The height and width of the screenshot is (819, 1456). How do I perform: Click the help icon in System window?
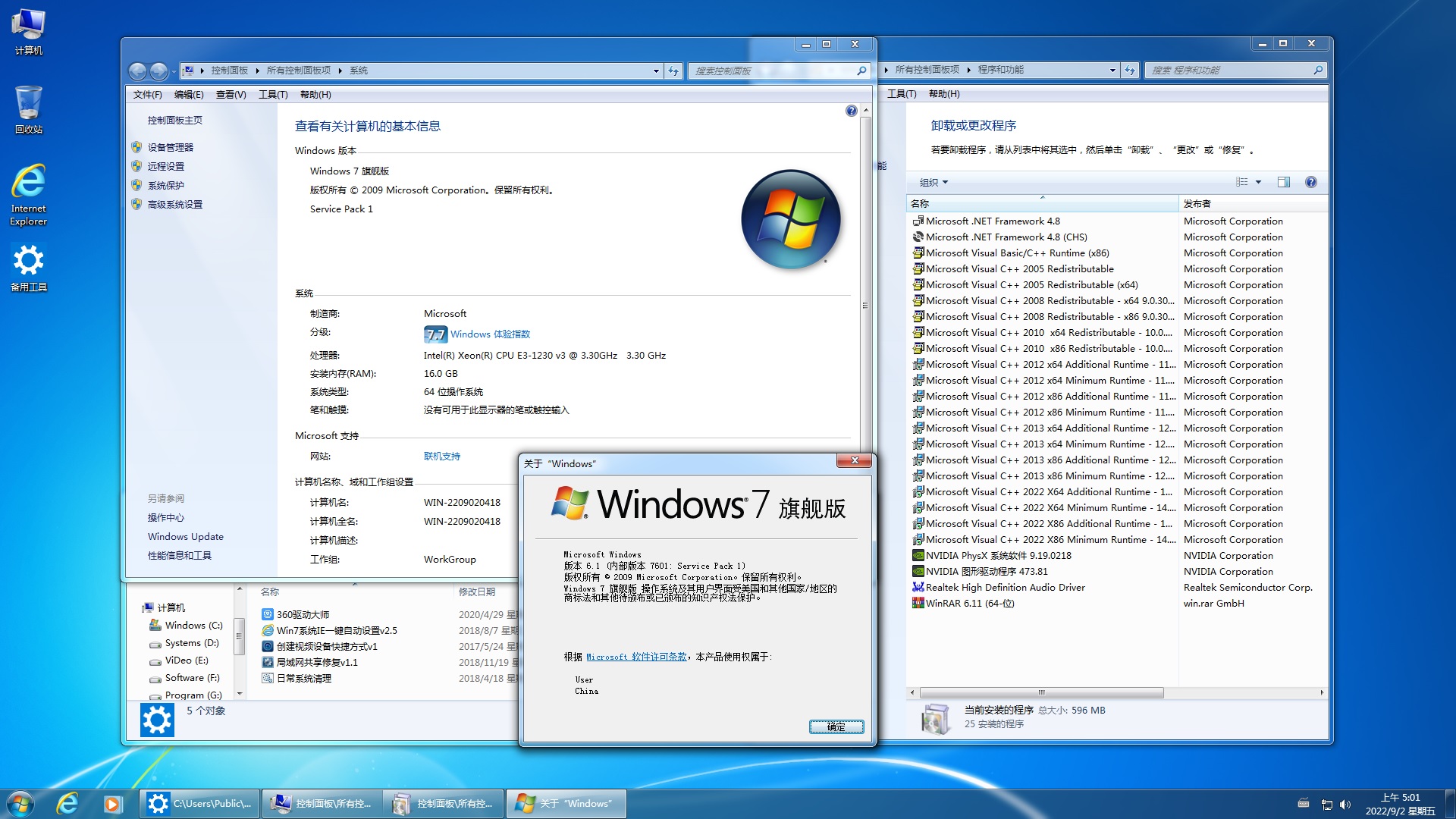pos(851,111)
